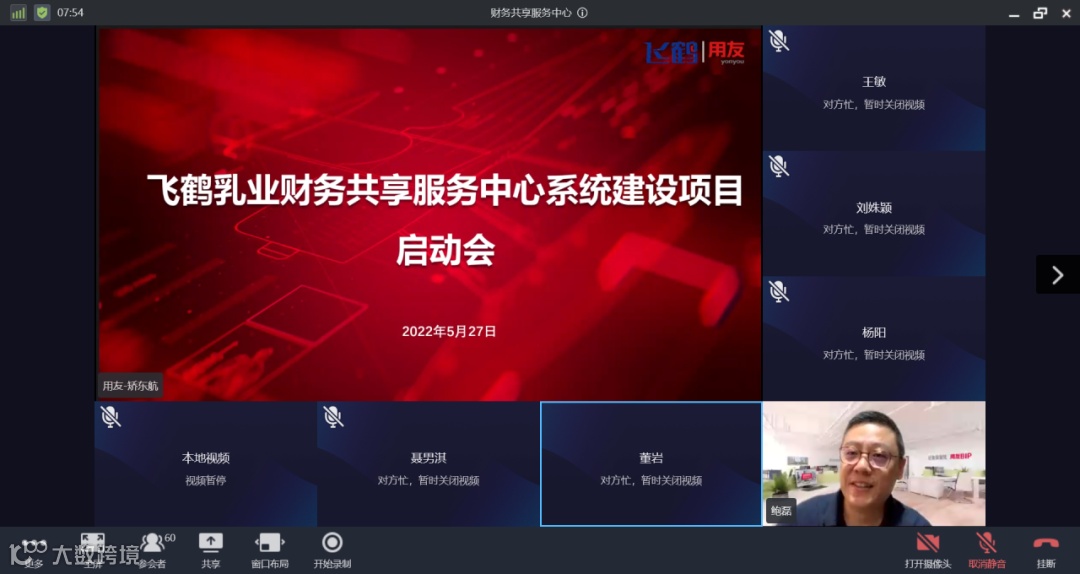1080x574 pixels.
Task: Show next page of participants with right arrow
Action: click(x=1057, y=275)
